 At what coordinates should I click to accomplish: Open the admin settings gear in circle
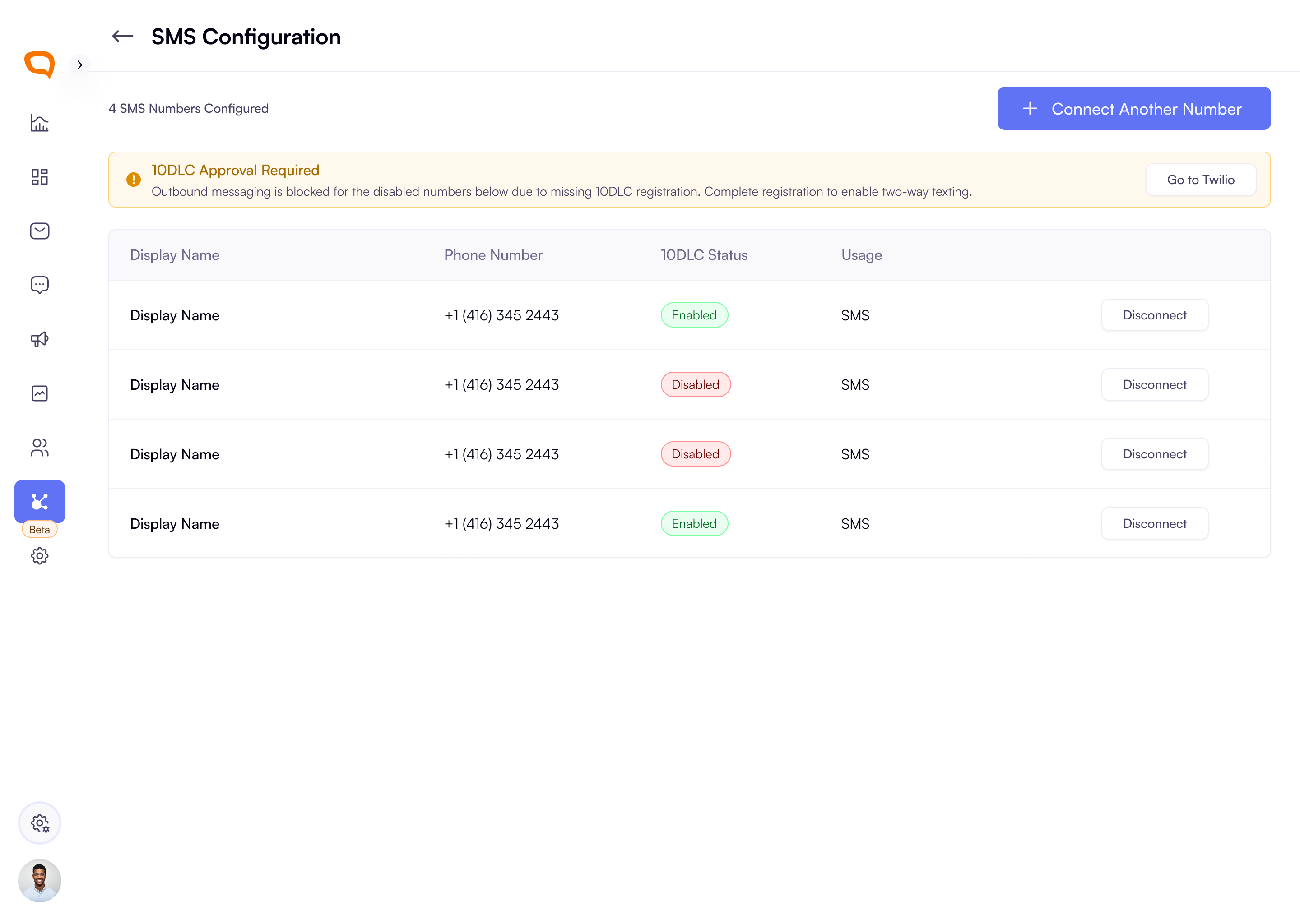(x=39, y=823)
